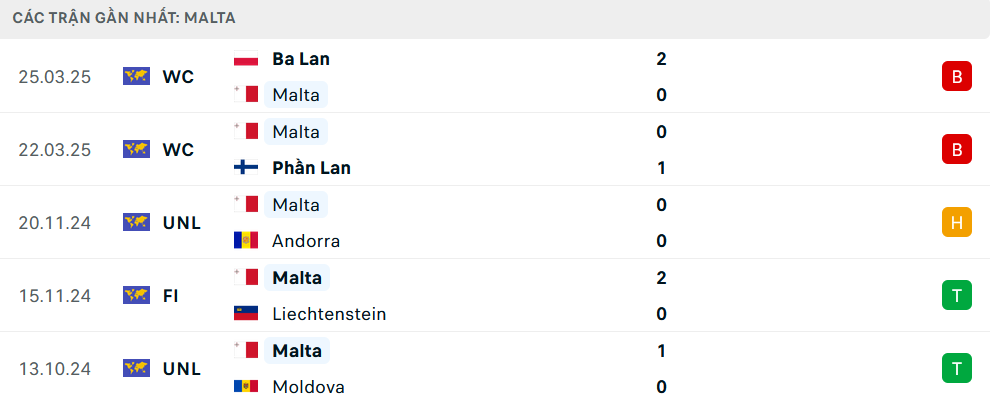This screenshot has height=401, width=993.
Task: Click the red B result badge for the Phần Lan match
Action: (x=956, y=150)
